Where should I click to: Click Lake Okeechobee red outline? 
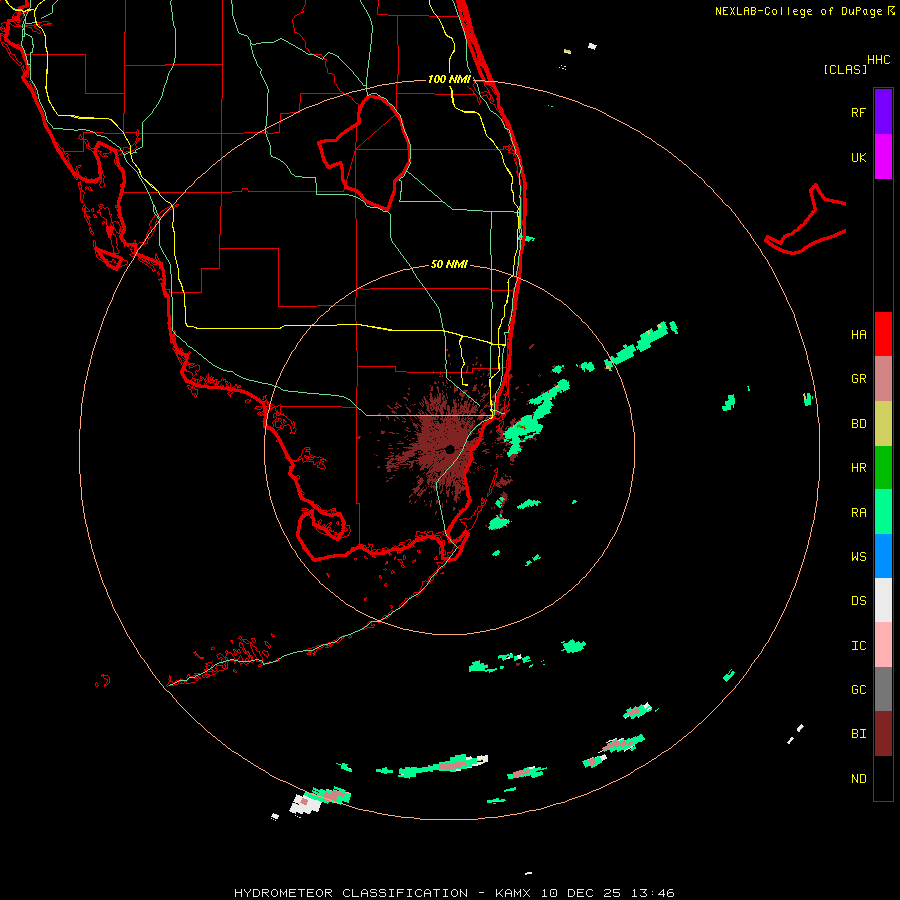[364, 153]
